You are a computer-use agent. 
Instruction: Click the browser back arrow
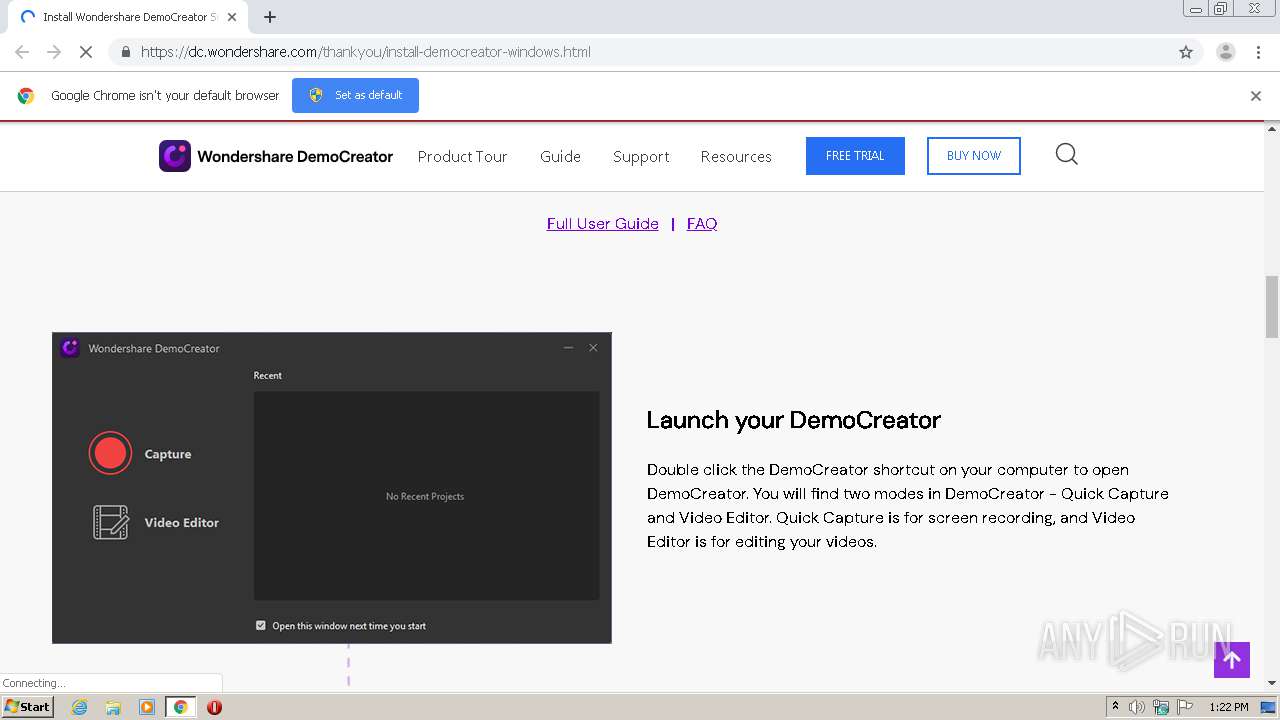pos(22,52)
